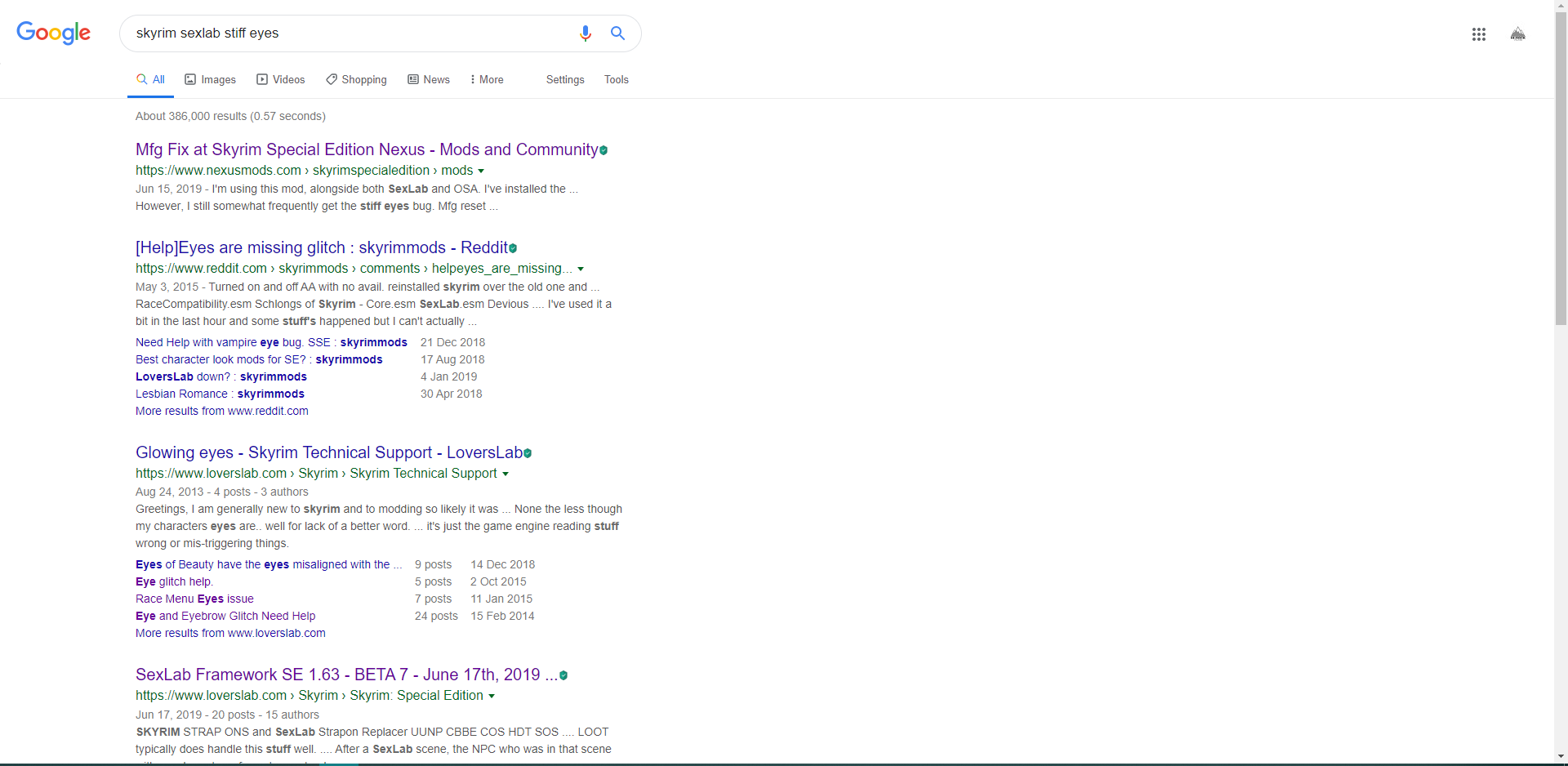The height and width of the screenshot is (766, 1568).
Task: Click the reddit.com green URL path
Action: tap(354, 269)
